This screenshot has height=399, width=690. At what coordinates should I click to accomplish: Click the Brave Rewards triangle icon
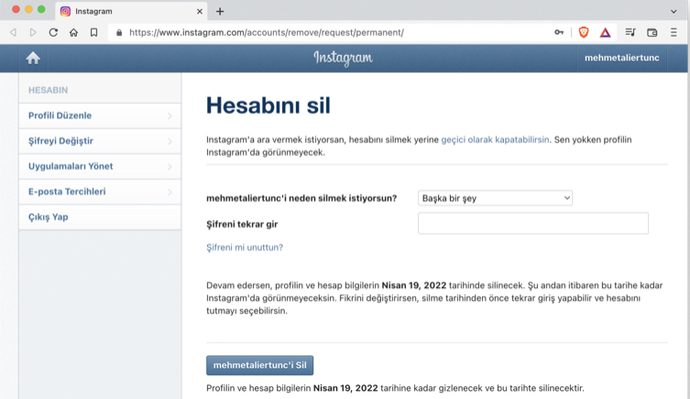605,33
